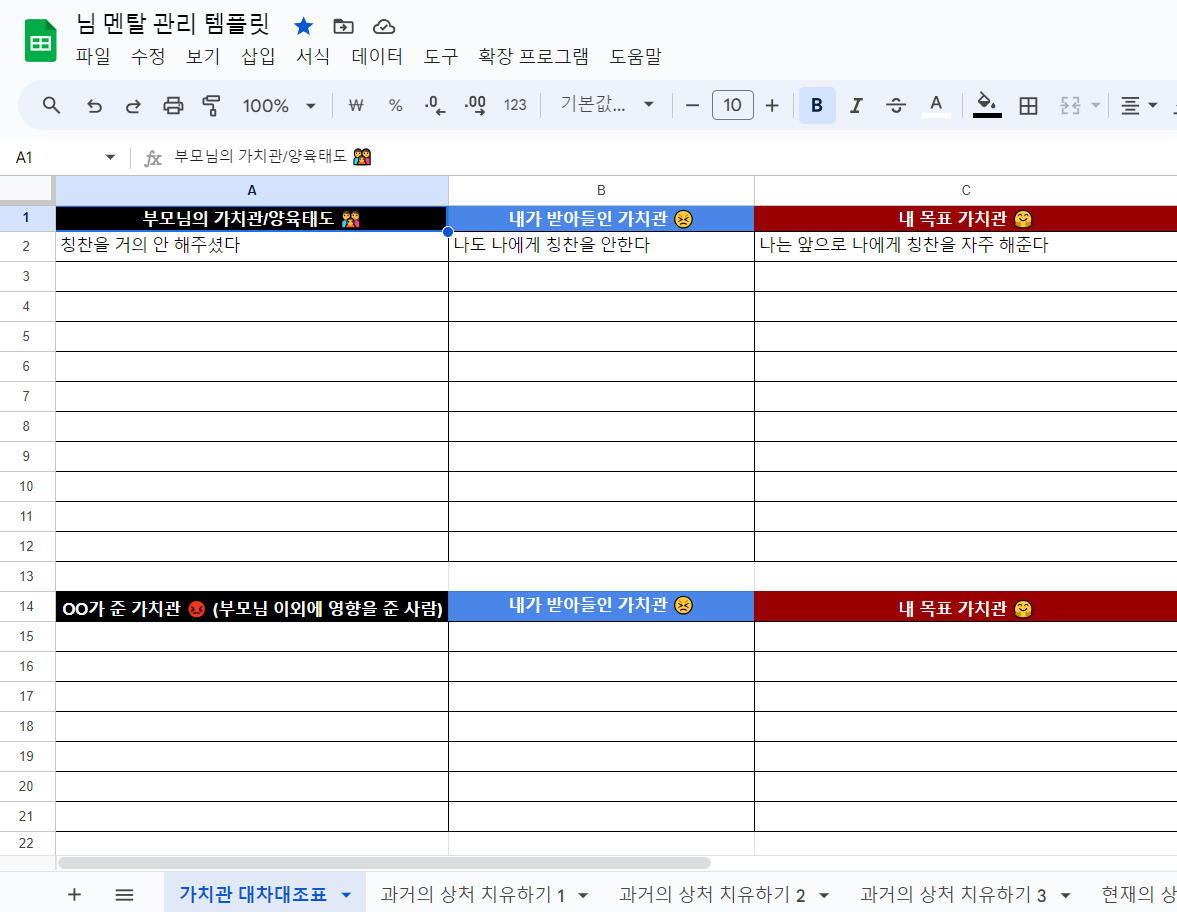Click the font size input field
The width and height of the screenshot is (1177, 912).
click(733, 105)
